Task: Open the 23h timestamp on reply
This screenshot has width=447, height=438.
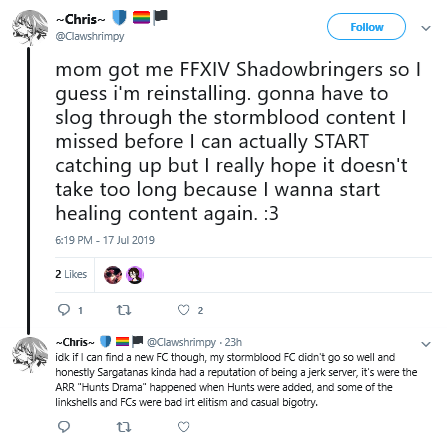Action: [233, 342]
